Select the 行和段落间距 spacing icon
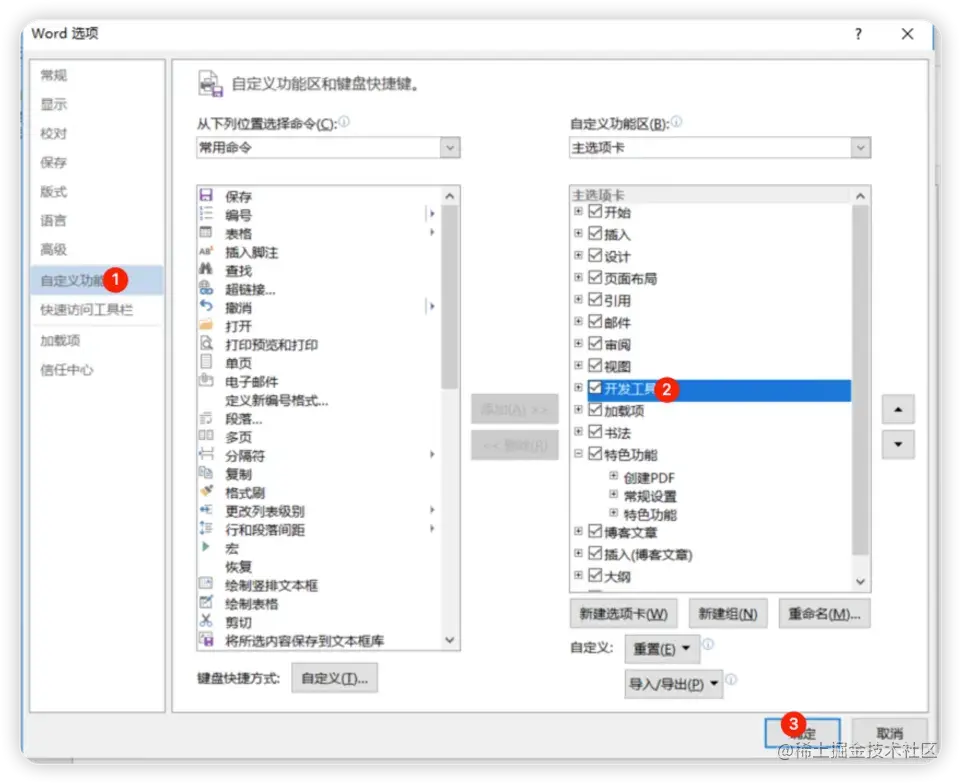Screen dimensions: 960x783 tap(206, 528)
